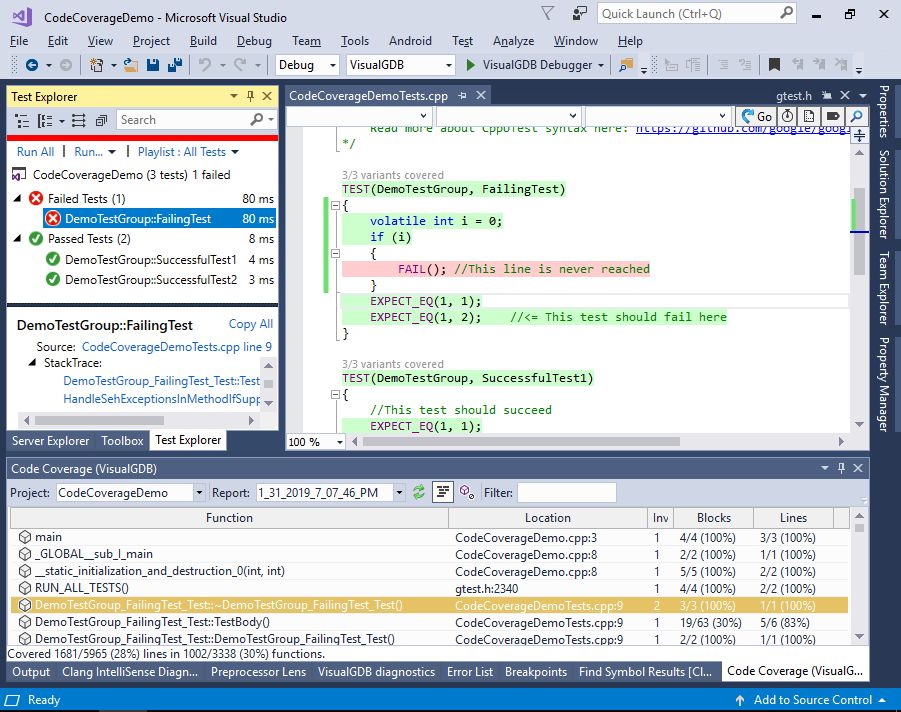901x712 pixels.
Task: Refresh the code coverage report with the green arrows
Action: coord(419,492)
